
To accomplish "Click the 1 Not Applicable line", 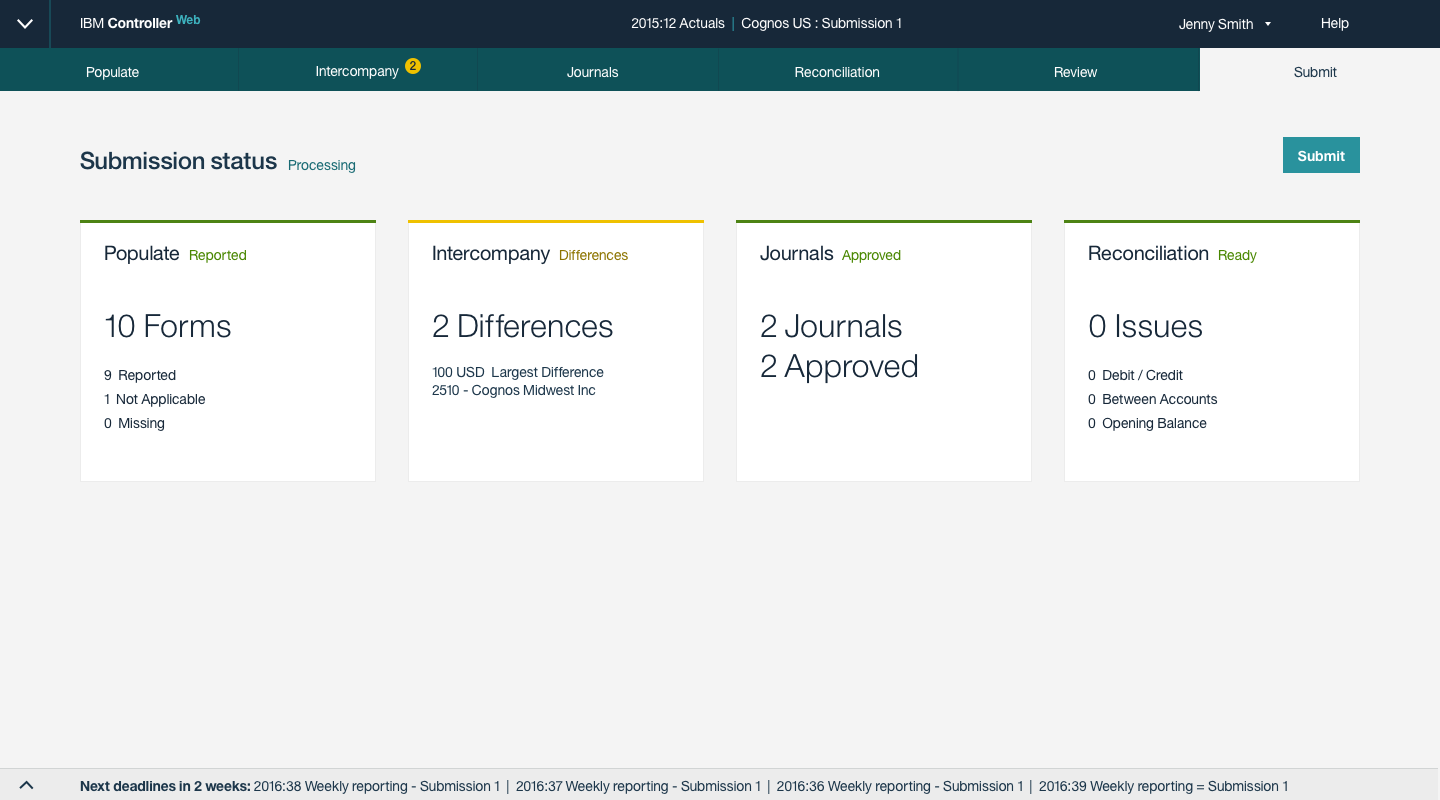I will click(155, 399).
